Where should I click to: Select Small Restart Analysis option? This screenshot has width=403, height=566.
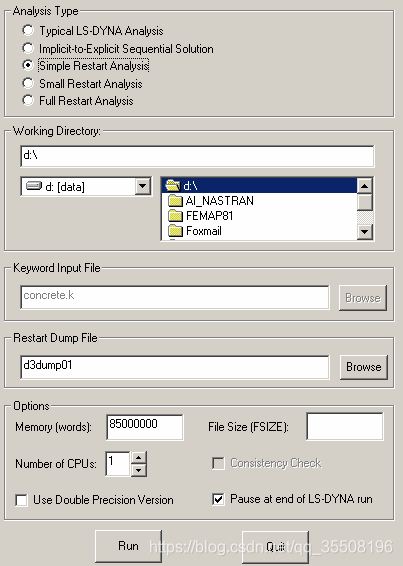28,83
